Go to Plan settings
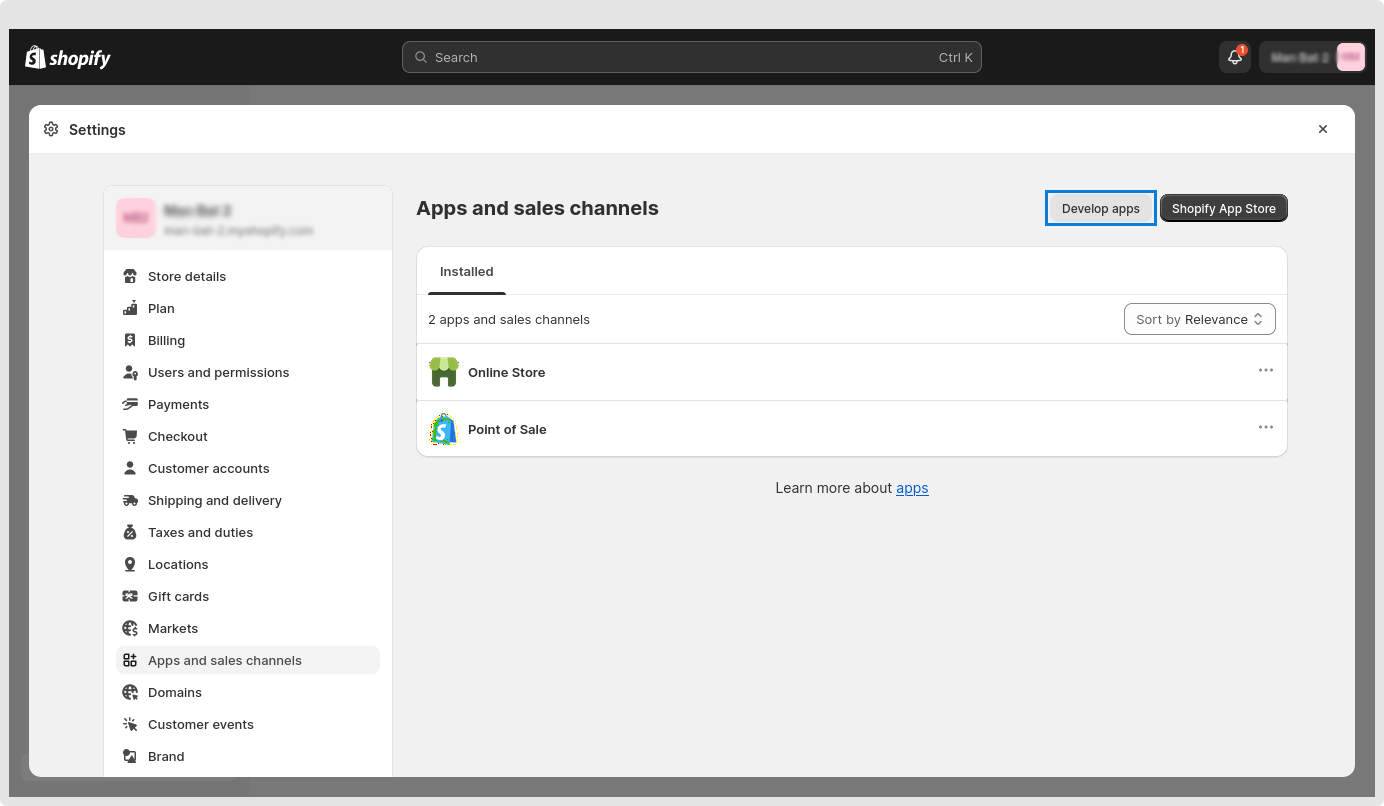 click(248, 308)
